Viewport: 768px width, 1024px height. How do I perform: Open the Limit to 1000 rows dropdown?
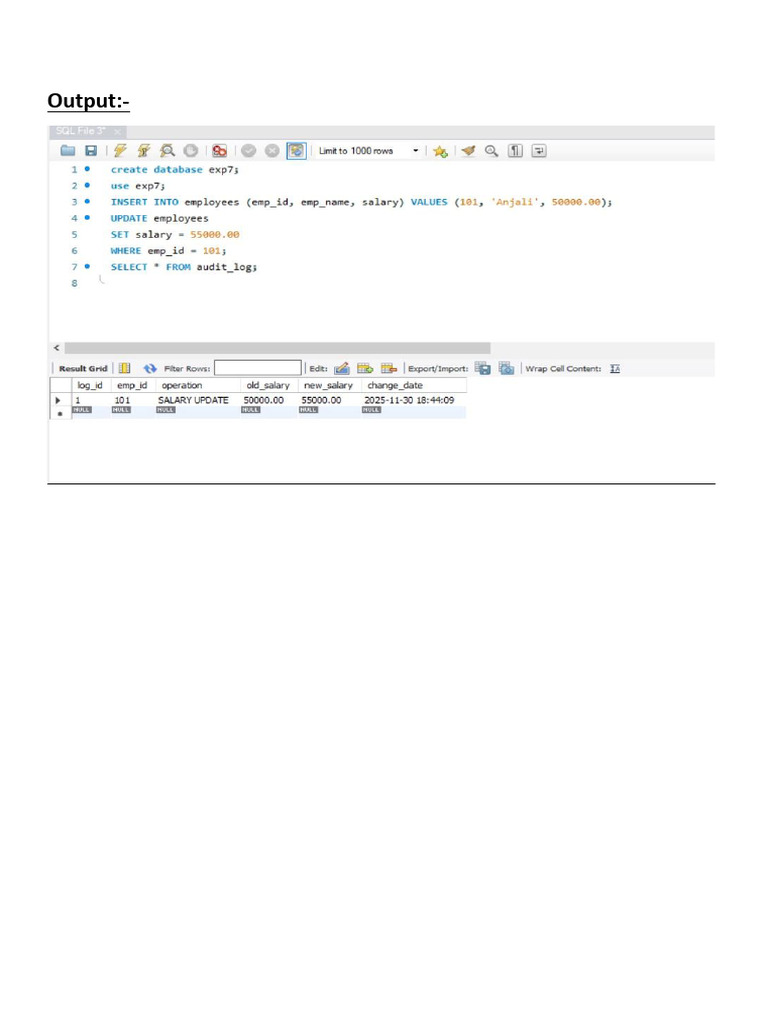(368, 151)
